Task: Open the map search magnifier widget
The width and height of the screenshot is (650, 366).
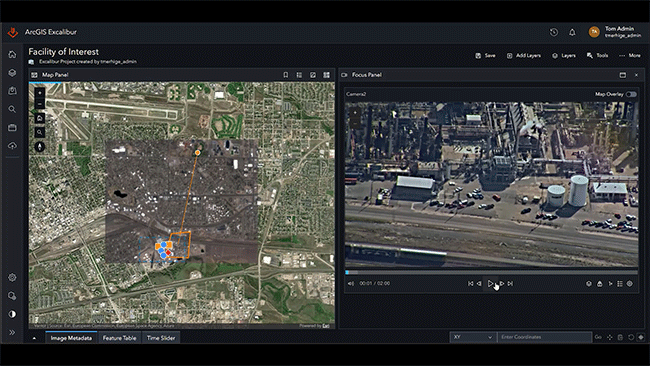Action: [40, 132]
